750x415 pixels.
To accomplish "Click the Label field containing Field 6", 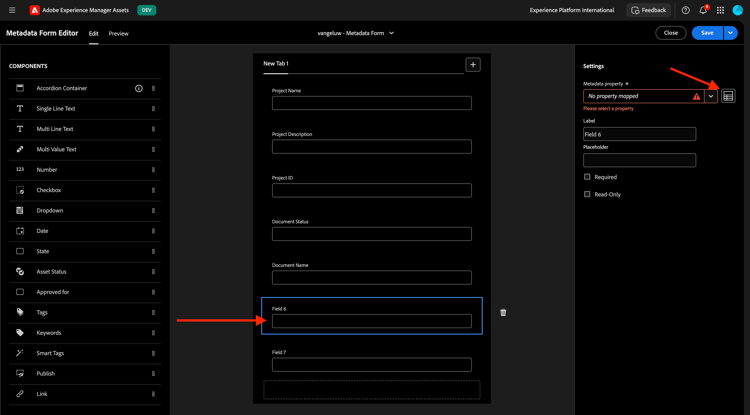I will [640, 134].
